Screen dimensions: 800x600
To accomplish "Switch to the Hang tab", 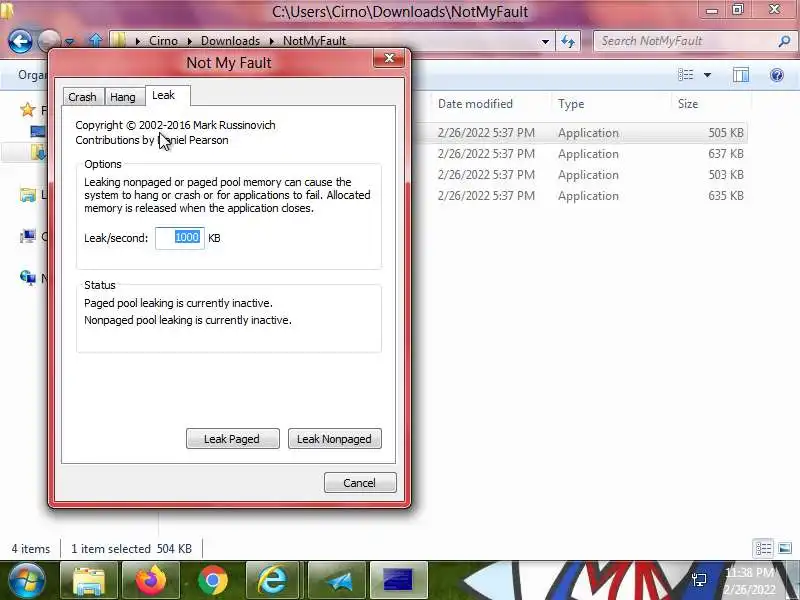I will point(123,97).
